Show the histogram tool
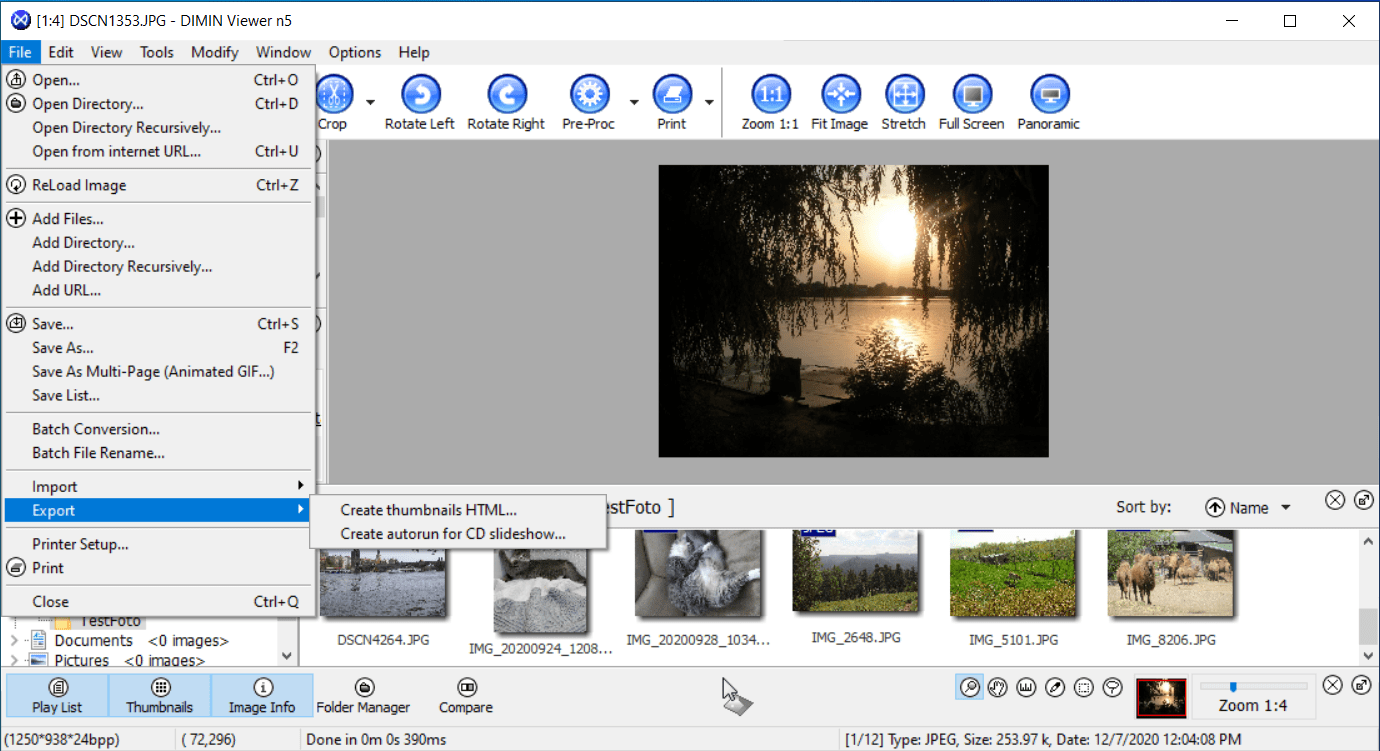This screenshot has height=751, width=1380. [1026, 687]
